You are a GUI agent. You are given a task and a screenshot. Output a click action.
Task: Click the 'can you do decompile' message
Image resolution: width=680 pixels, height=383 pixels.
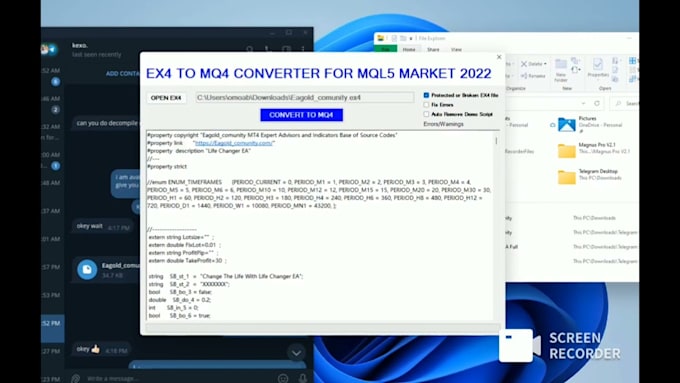106,123
